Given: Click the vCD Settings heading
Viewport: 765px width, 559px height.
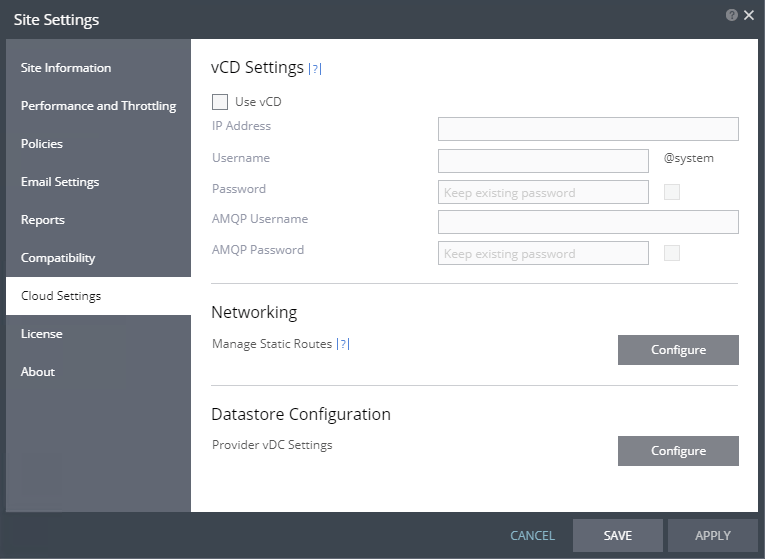Looking at the screenshot, I should (257, 67).
